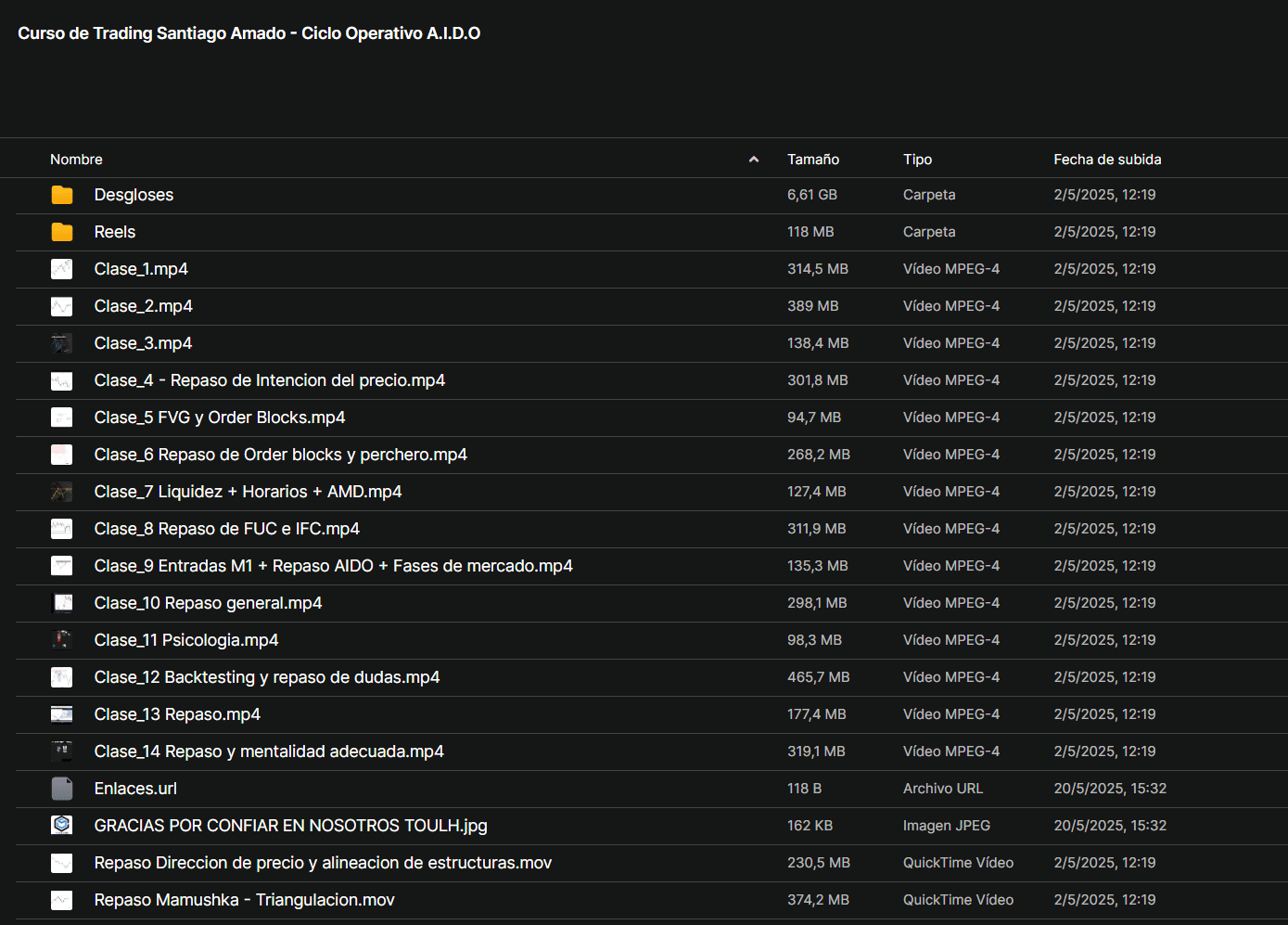Image resolution: width=1288 pixels, height=925 pixels.
Task: Click the Clase_6 Repaso de Order blocks thumbnail
Action: point(62,455)
